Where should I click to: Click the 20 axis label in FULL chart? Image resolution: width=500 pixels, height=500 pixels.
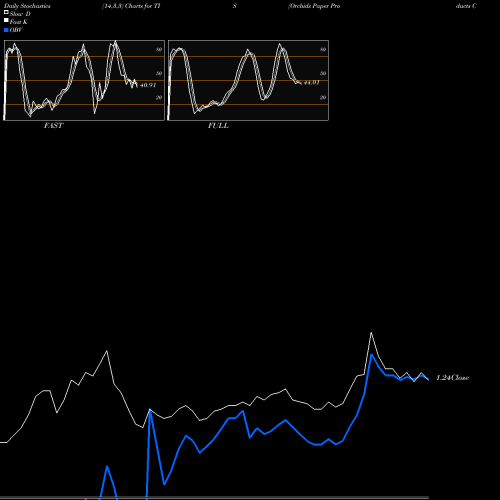click(x=323, y=97)
